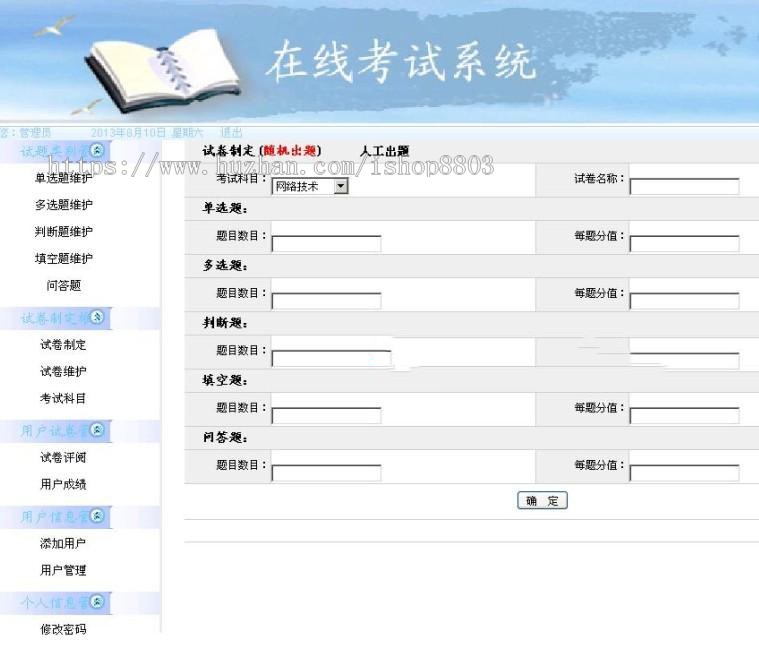Focus the 多选题 题目数目 input field
The image size is (759, 660).
point(327,301)
